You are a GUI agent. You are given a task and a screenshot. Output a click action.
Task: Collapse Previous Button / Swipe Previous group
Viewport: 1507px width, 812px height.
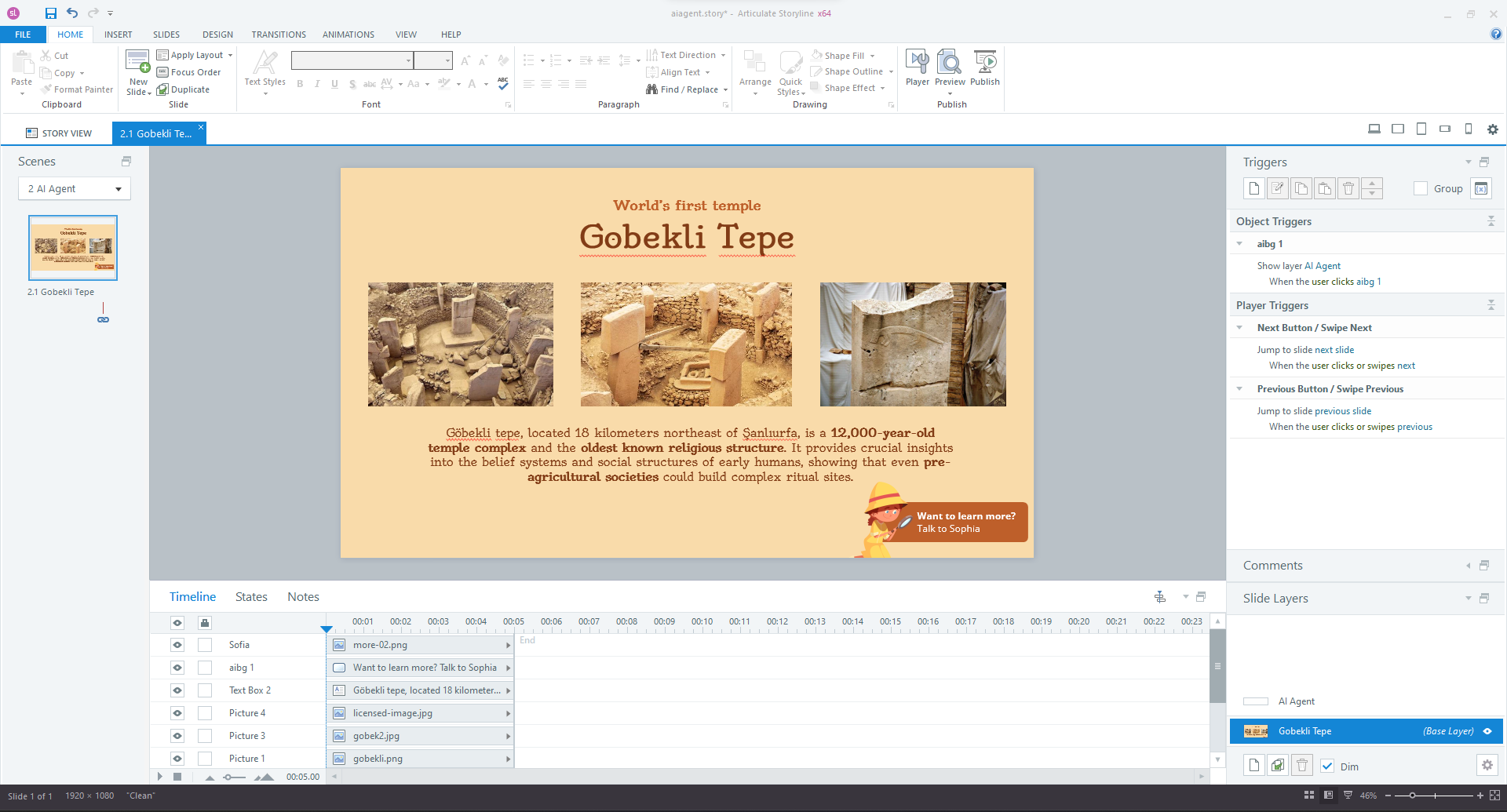pos(1240,389)
